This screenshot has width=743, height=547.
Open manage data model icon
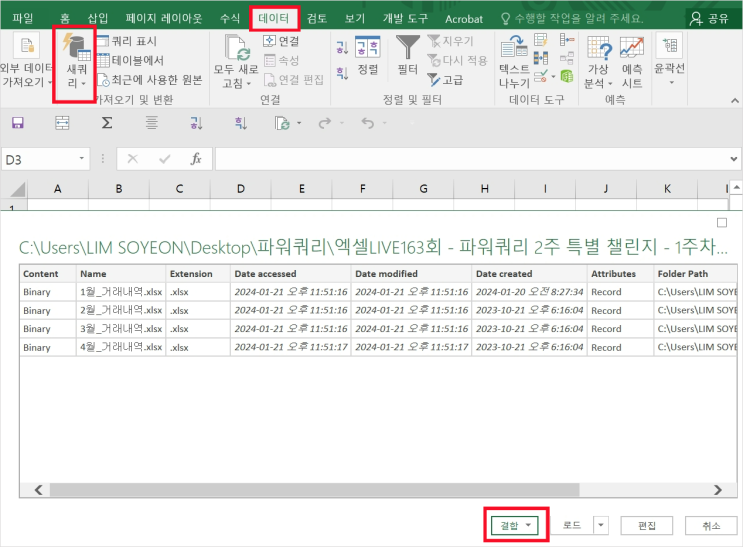point(567,76)
